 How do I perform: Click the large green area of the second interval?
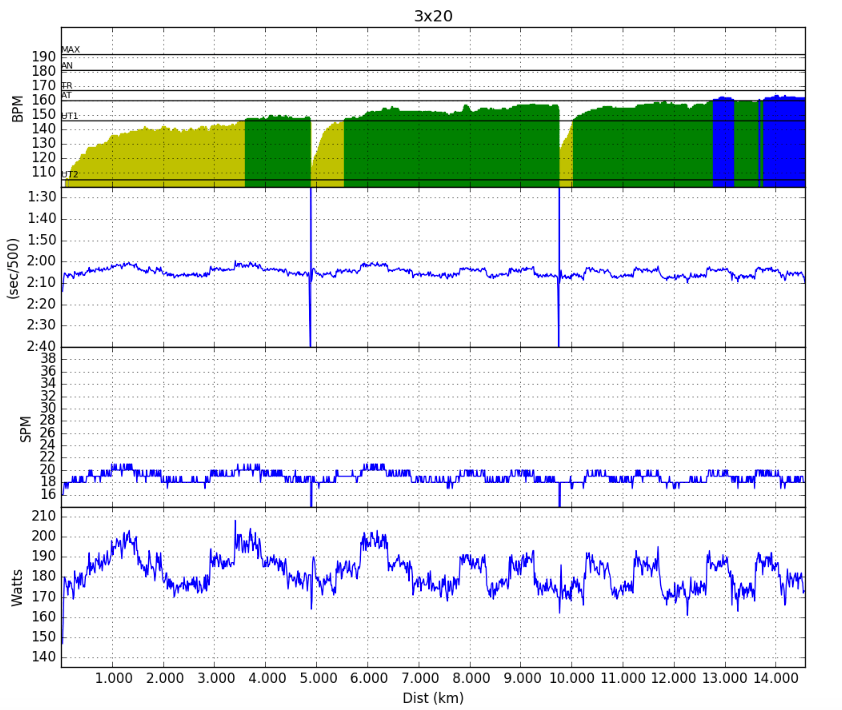[x=451, y=146]
